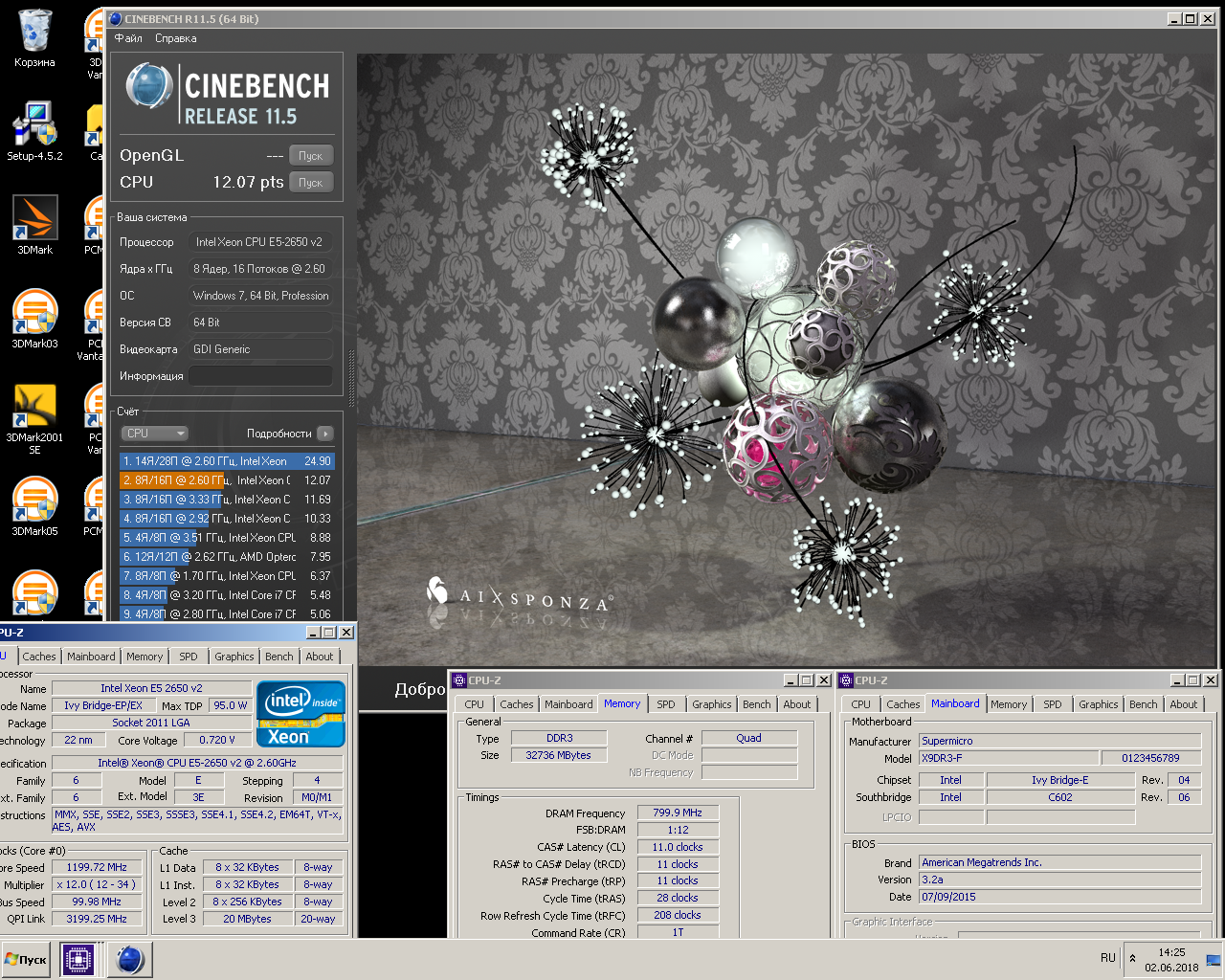The height and width of the screenshot is (980, 1225).
Task: Click the DRAM Frequency value 799.9 MHz
Action: pos(679,813)
